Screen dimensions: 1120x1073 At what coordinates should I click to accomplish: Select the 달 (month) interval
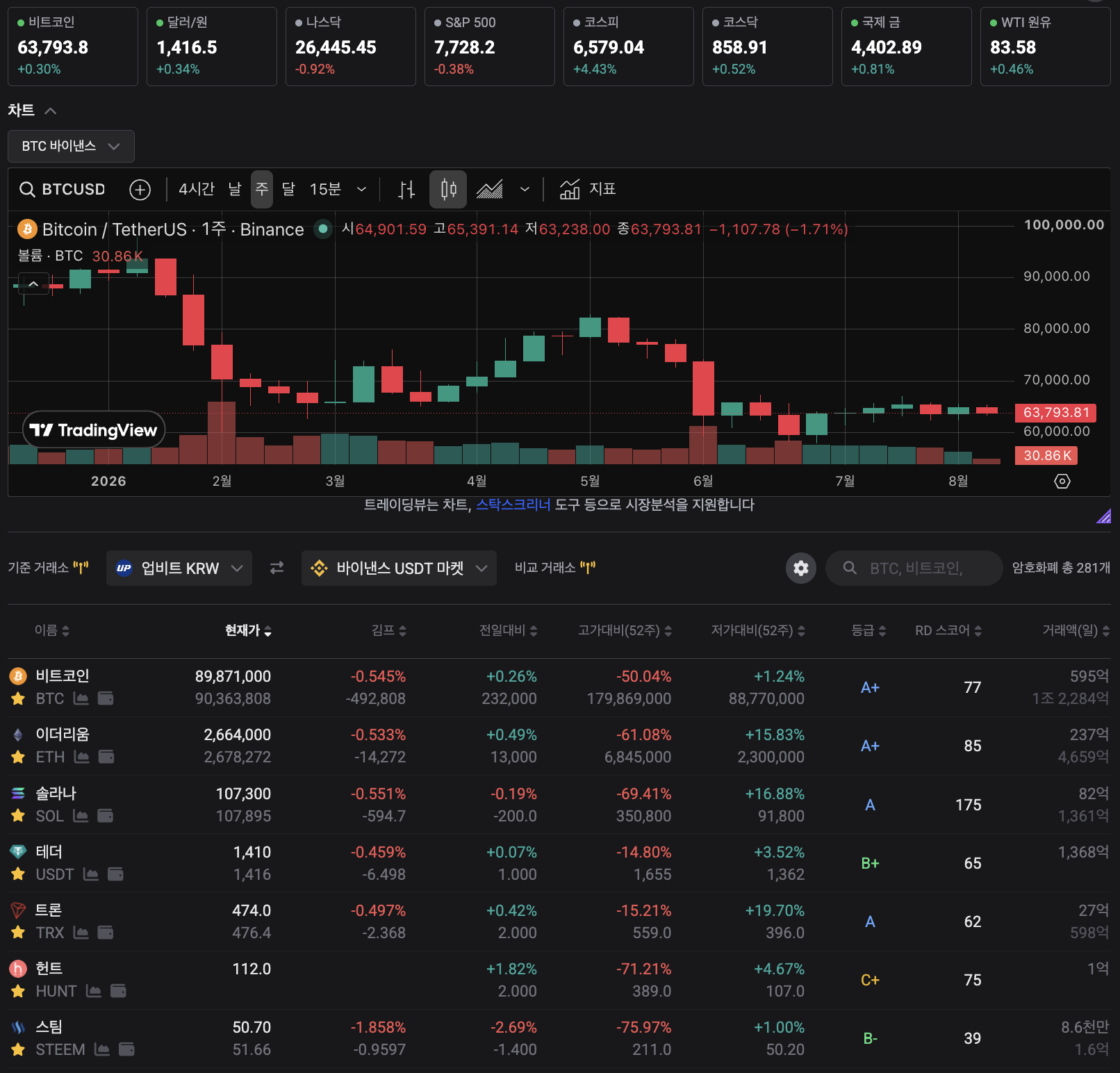(x=288, y=189)
